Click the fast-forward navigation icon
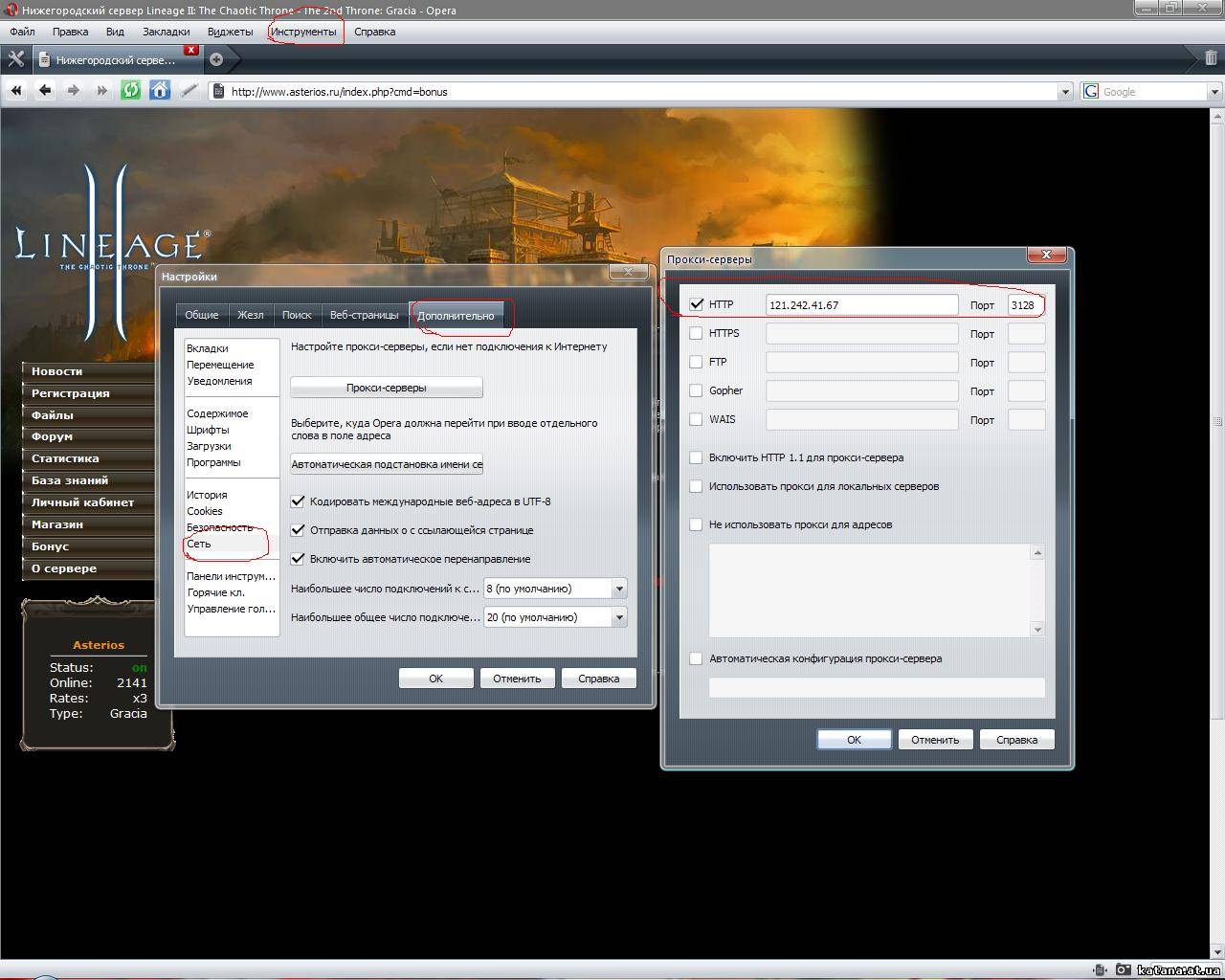 (102, 91)
